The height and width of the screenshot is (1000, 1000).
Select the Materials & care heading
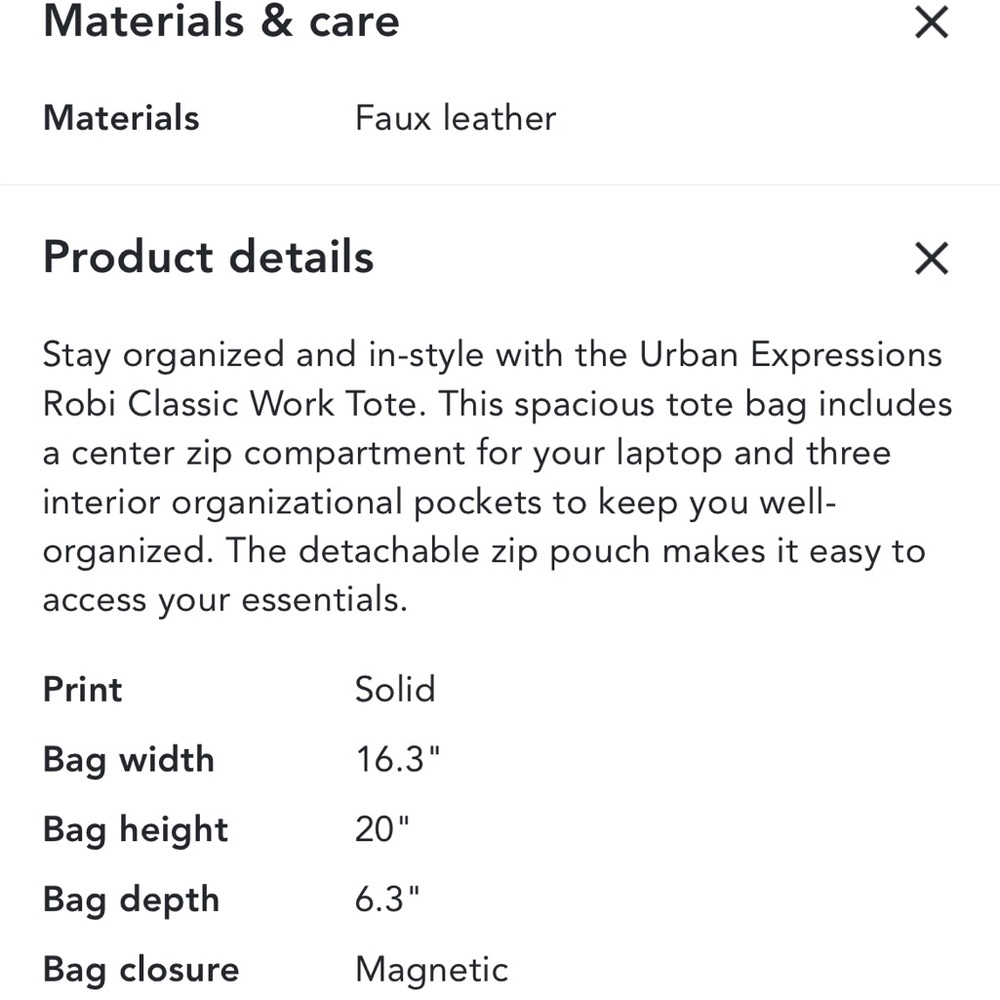coord(221,22)
